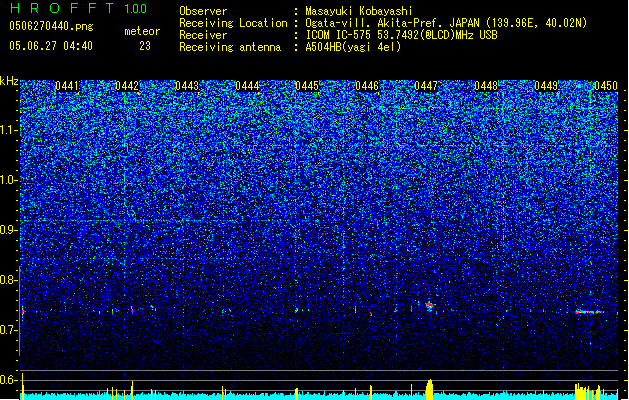
Task: Click the Receiver label in the header
Action: [x=203, y=35]
